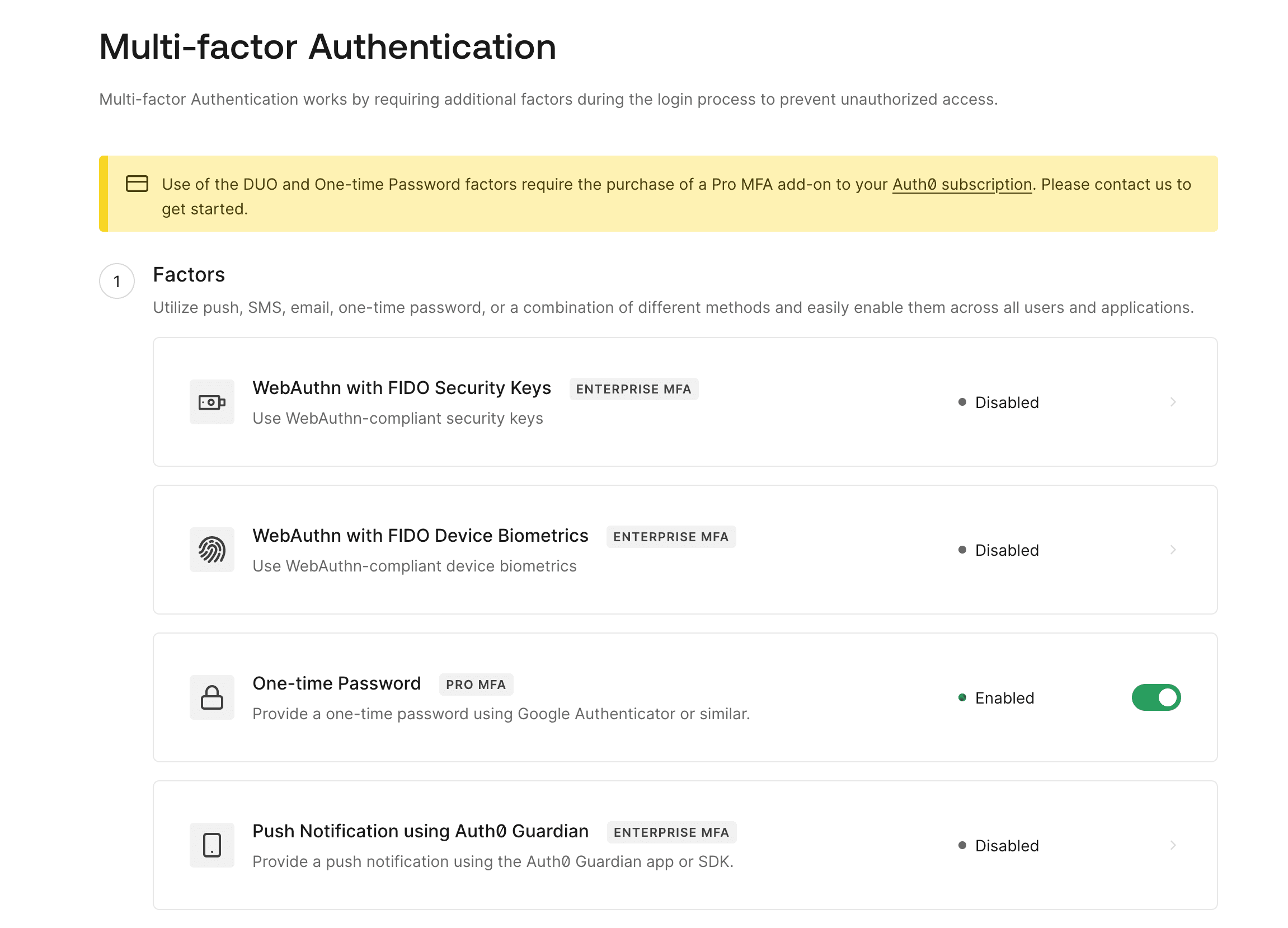Expand the WebAuthn with FIDO Security Keys row chevron
Viewport: 1288px width, 928px height.
point(1173,402)
